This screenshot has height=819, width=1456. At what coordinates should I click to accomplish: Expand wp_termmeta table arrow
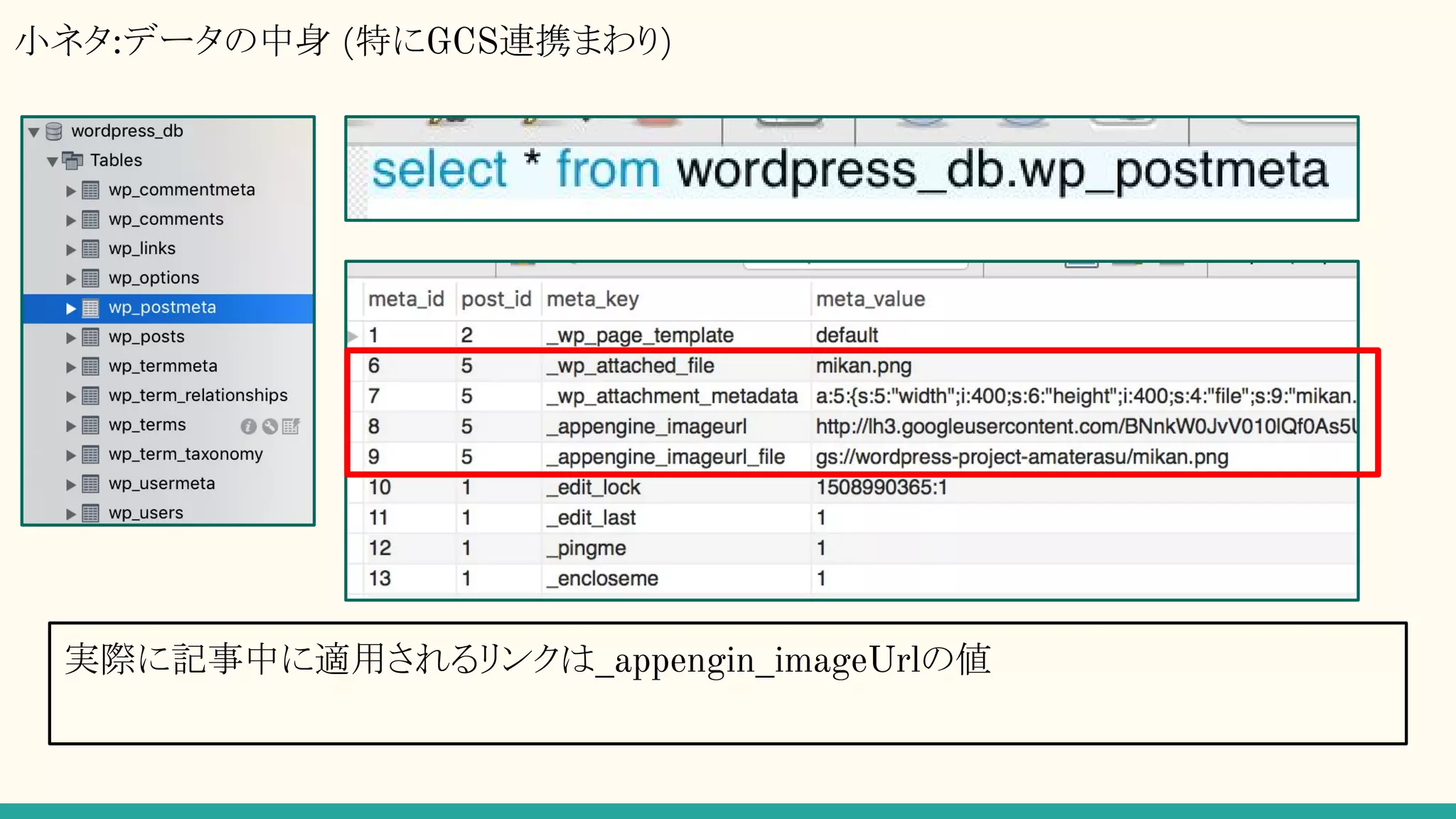pyautogui.click(x=70, y=367)
